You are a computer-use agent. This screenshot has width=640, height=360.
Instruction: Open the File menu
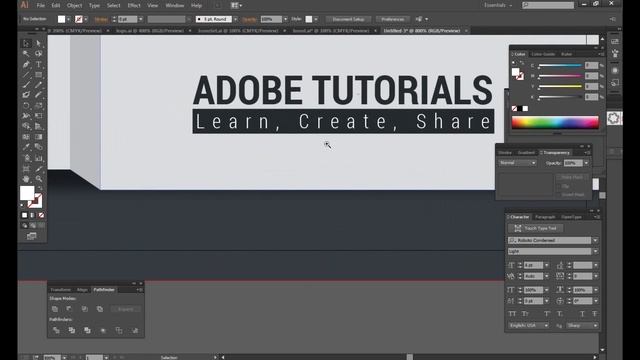coord(40,6)
